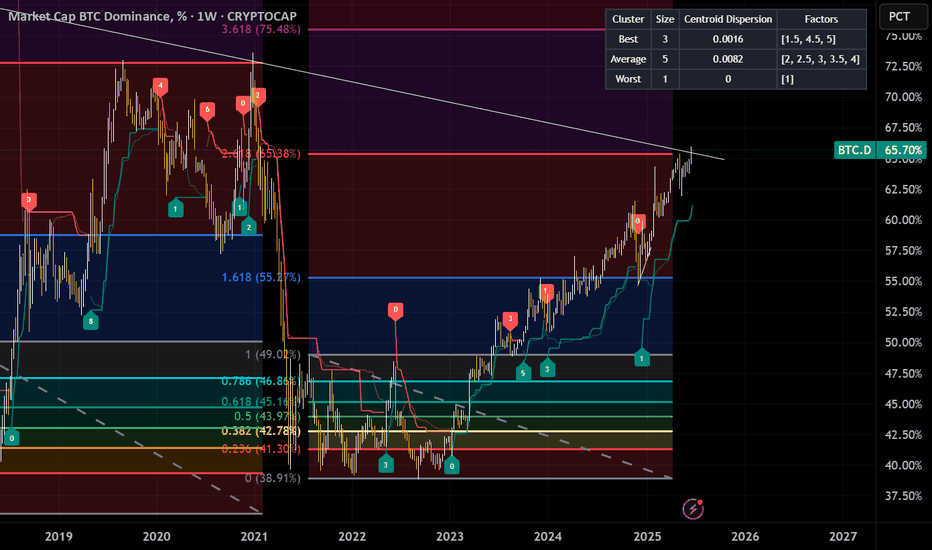The height and width of the screenshot is (550, 932).
Task: Select the BTC.D symbol label on the price scale
Action: (x=855, y=150)
